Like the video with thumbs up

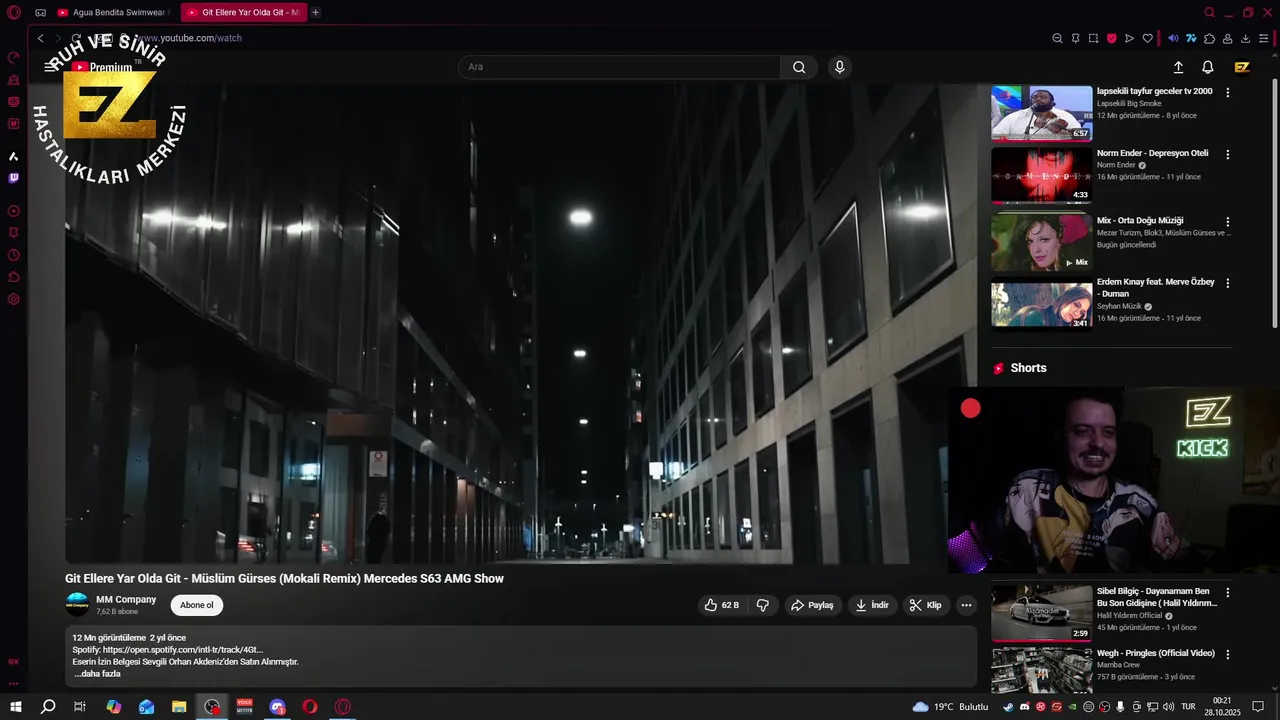pyautogui.click(x=722, y=605)
